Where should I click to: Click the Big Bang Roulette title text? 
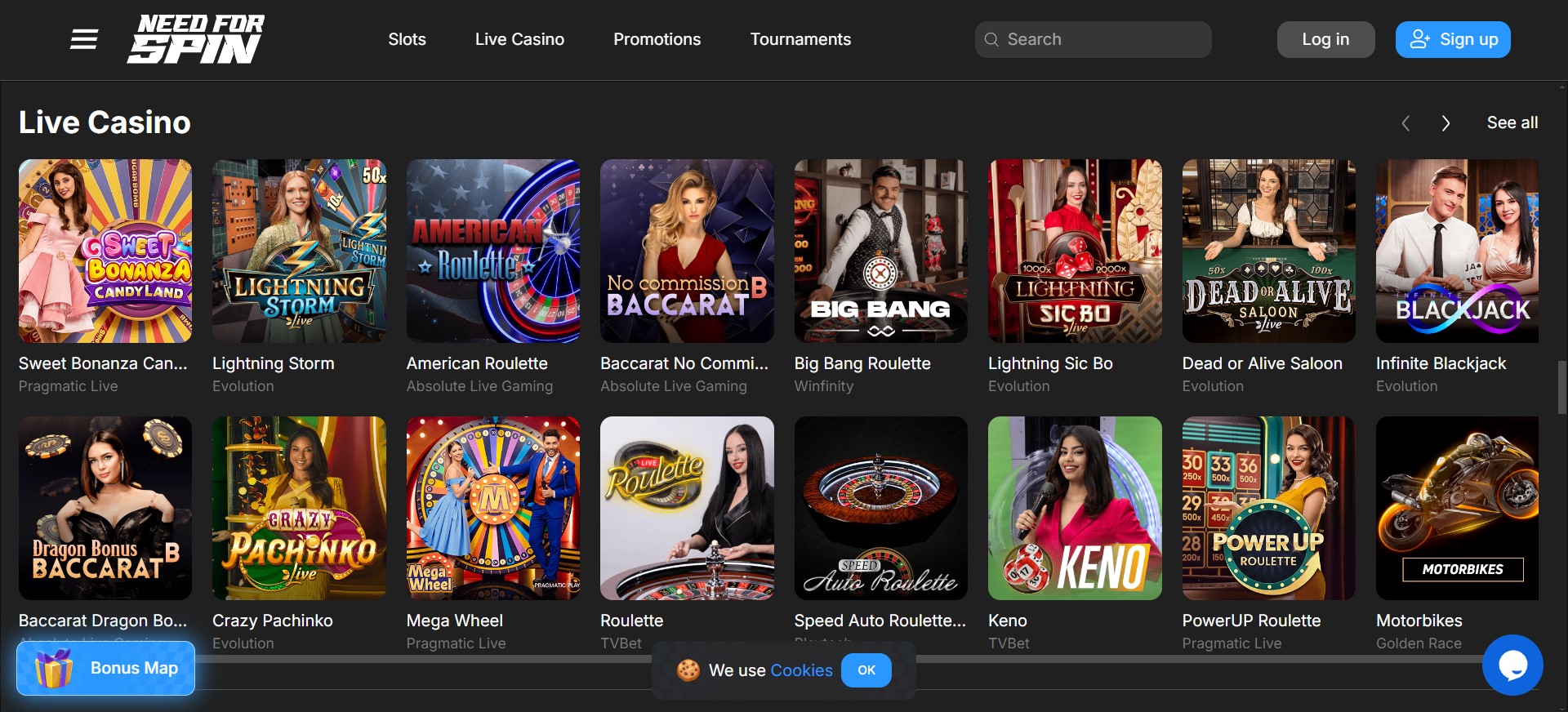point(862,363)
